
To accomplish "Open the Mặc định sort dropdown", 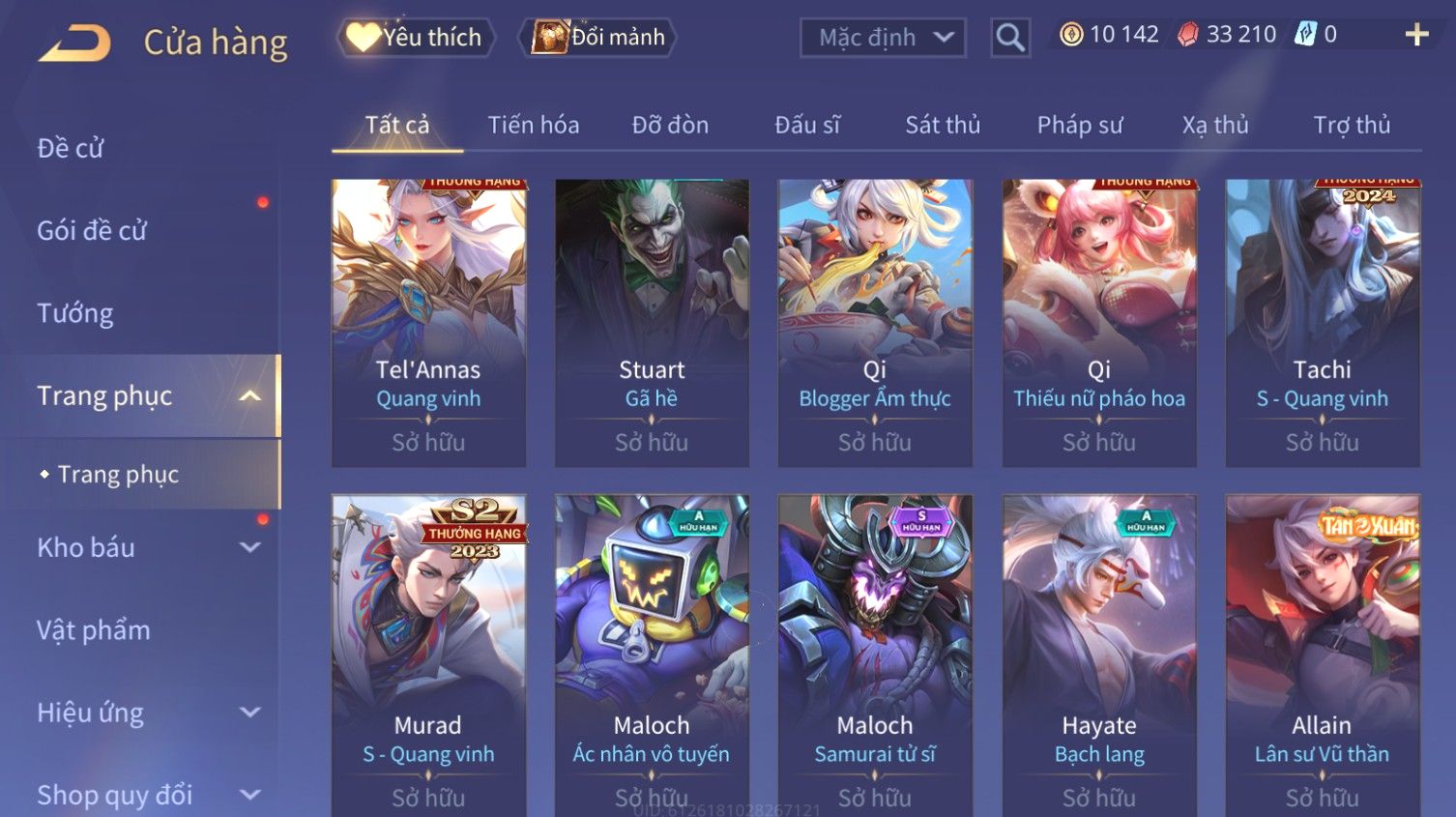I will [x=883, y=38].
